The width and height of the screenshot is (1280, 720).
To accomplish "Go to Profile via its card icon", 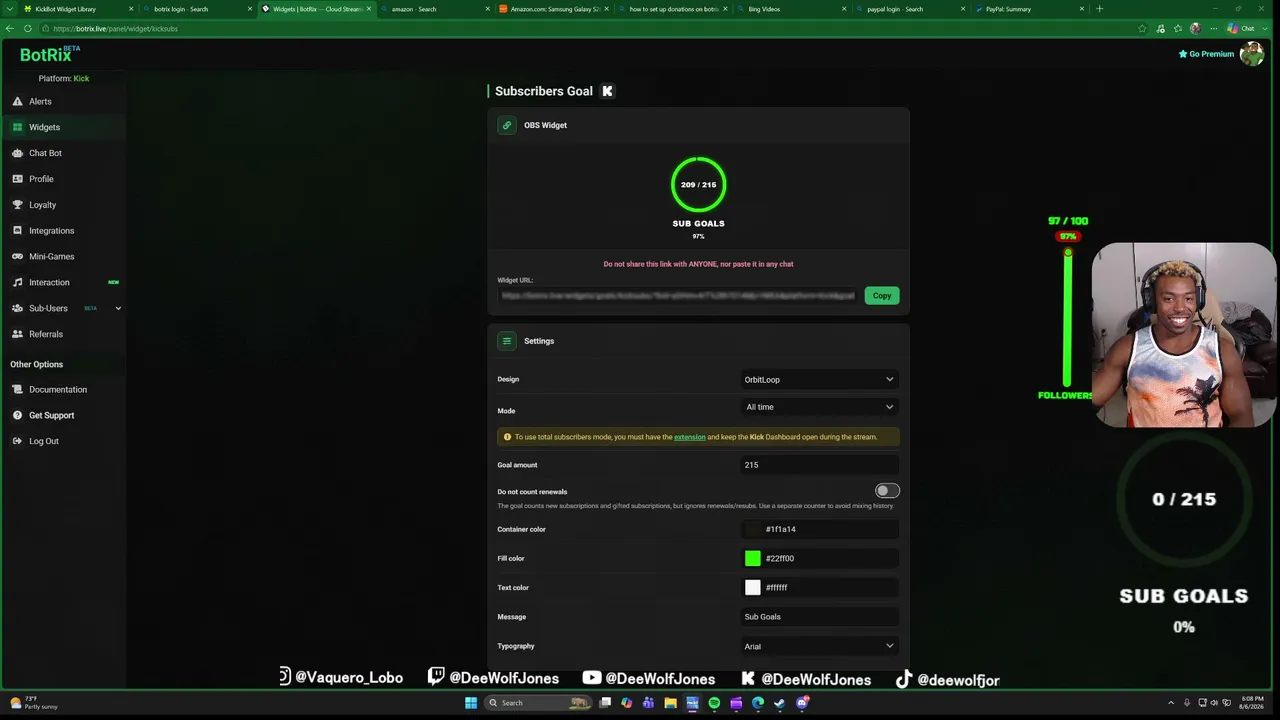I will pos(17,179).
